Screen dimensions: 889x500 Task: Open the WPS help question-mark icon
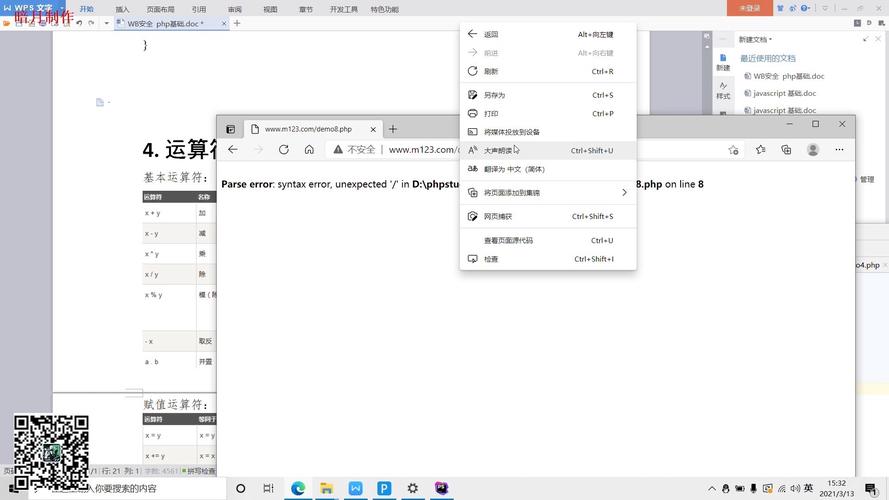tap(805, 8)
